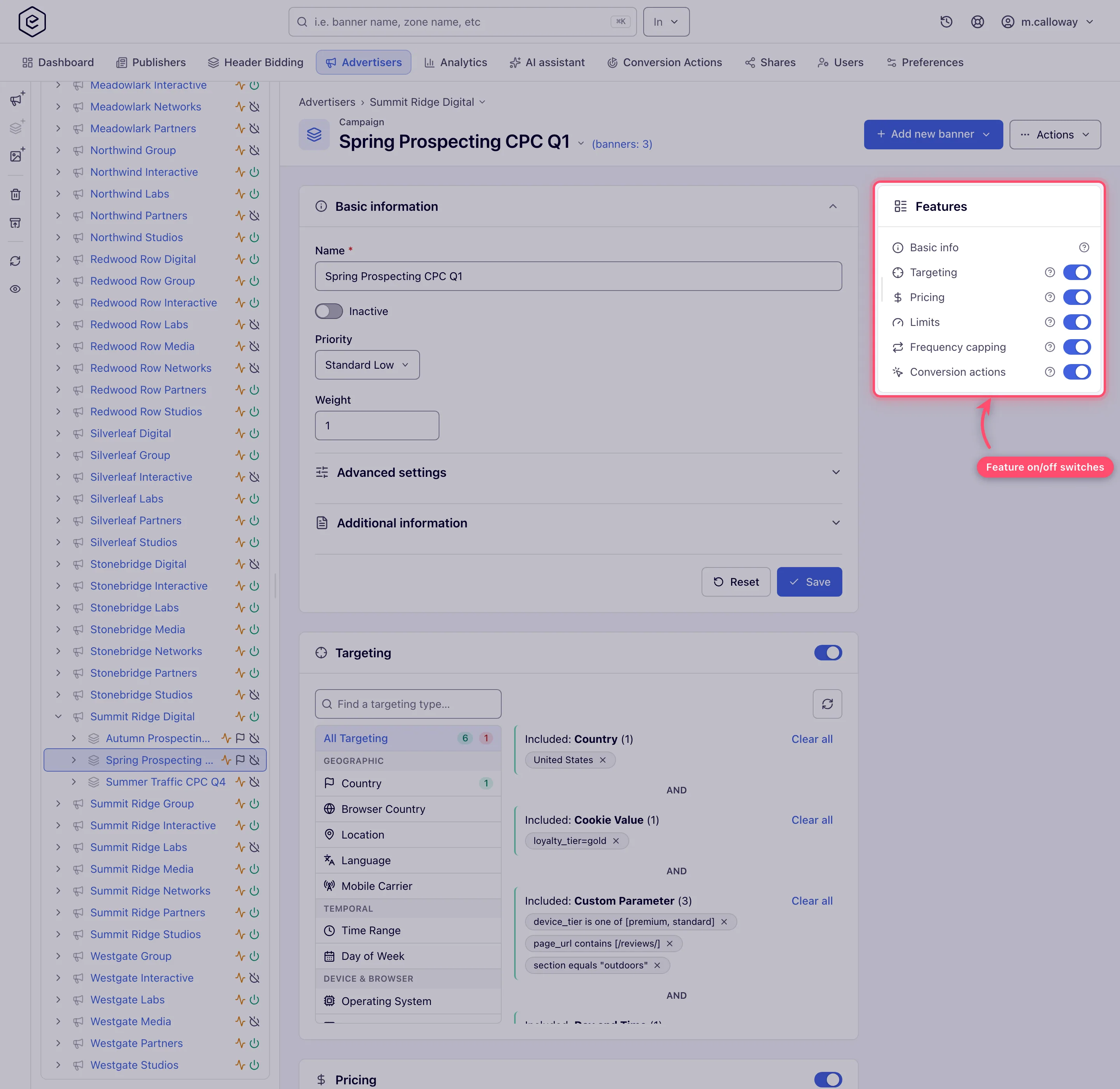
Task: Go to the Publishers tab
Action: (151, 62)
